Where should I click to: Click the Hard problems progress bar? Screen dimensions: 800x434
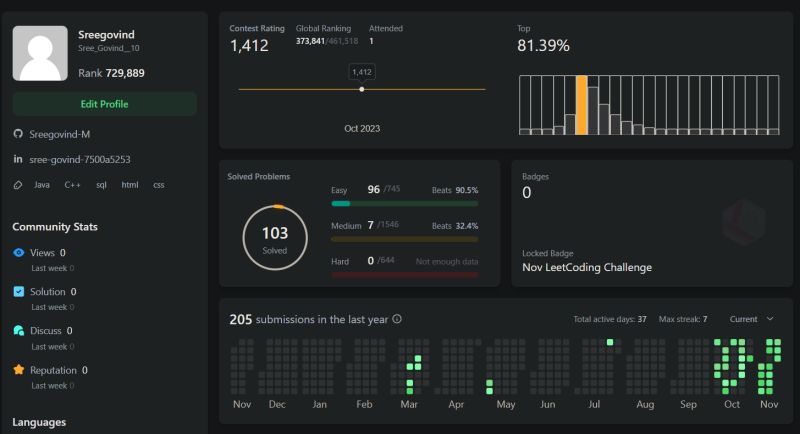pos(405,275)
